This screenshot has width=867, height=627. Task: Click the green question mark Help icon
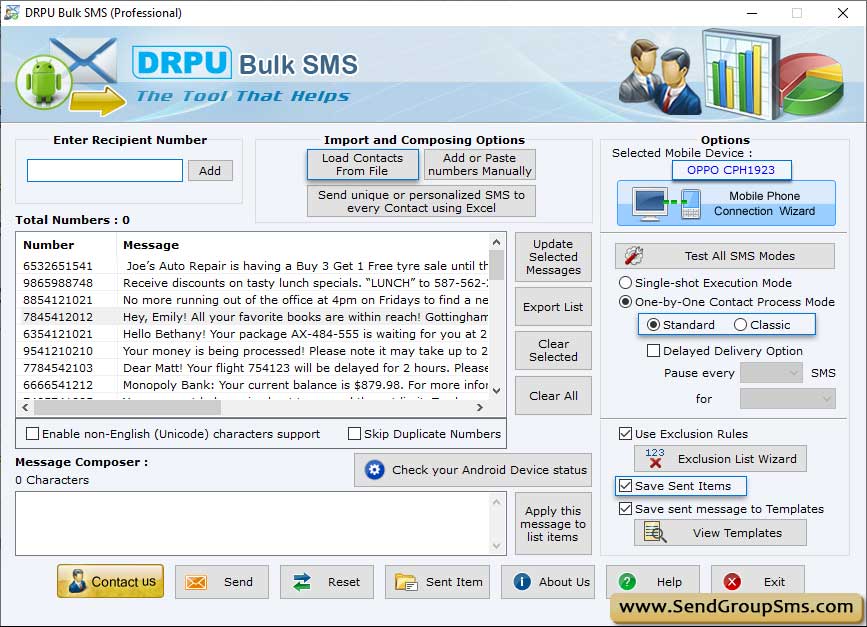[x=627, y=582]
